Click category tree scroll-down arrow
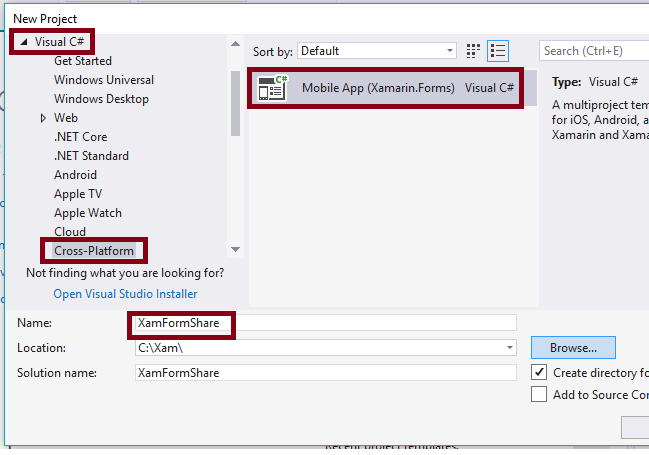649x455 pixels. click(x=236, y=249)
